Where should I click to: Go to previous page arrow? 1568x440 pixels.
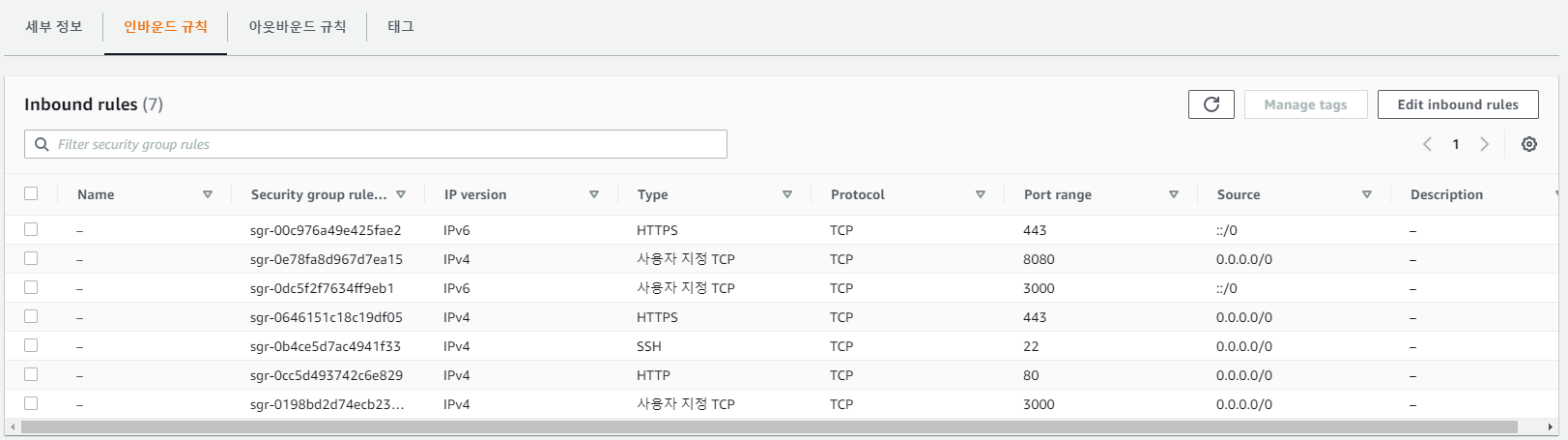(x=1427, y=144)
